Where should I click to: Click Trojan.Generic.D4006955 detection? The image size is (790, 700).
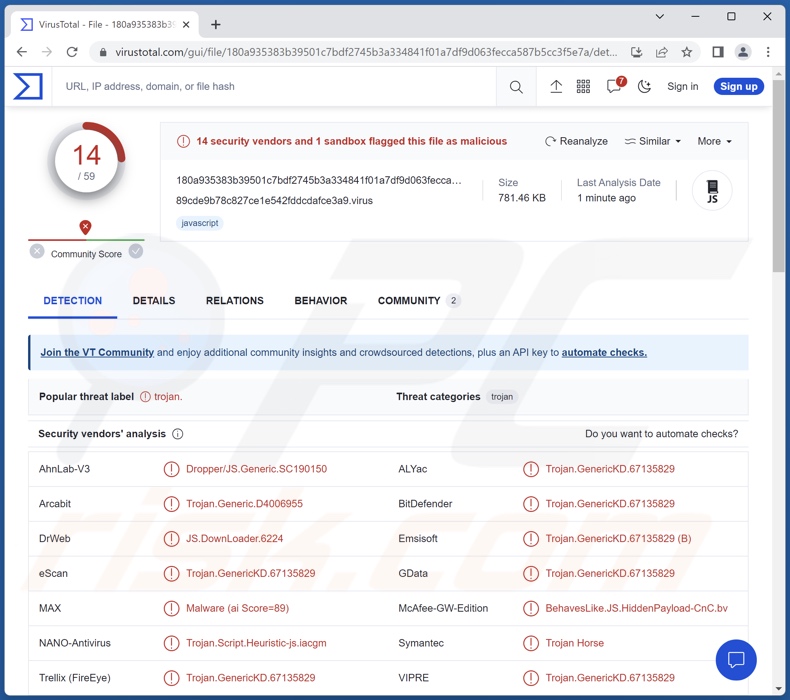click(x=244, y=504)
